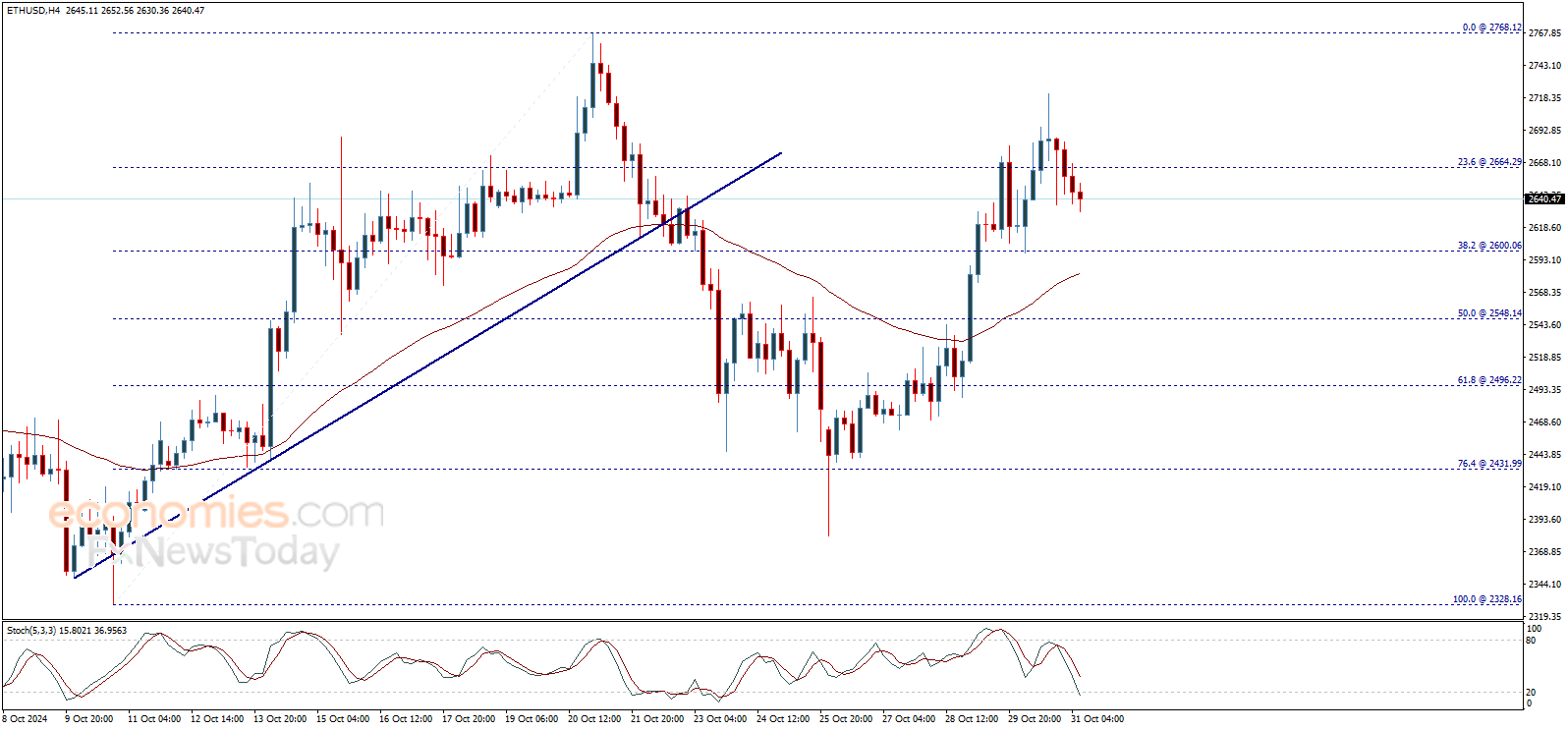Click the stochastic 20 level label
This screenshot has height=730, width=1568.
1531,693
